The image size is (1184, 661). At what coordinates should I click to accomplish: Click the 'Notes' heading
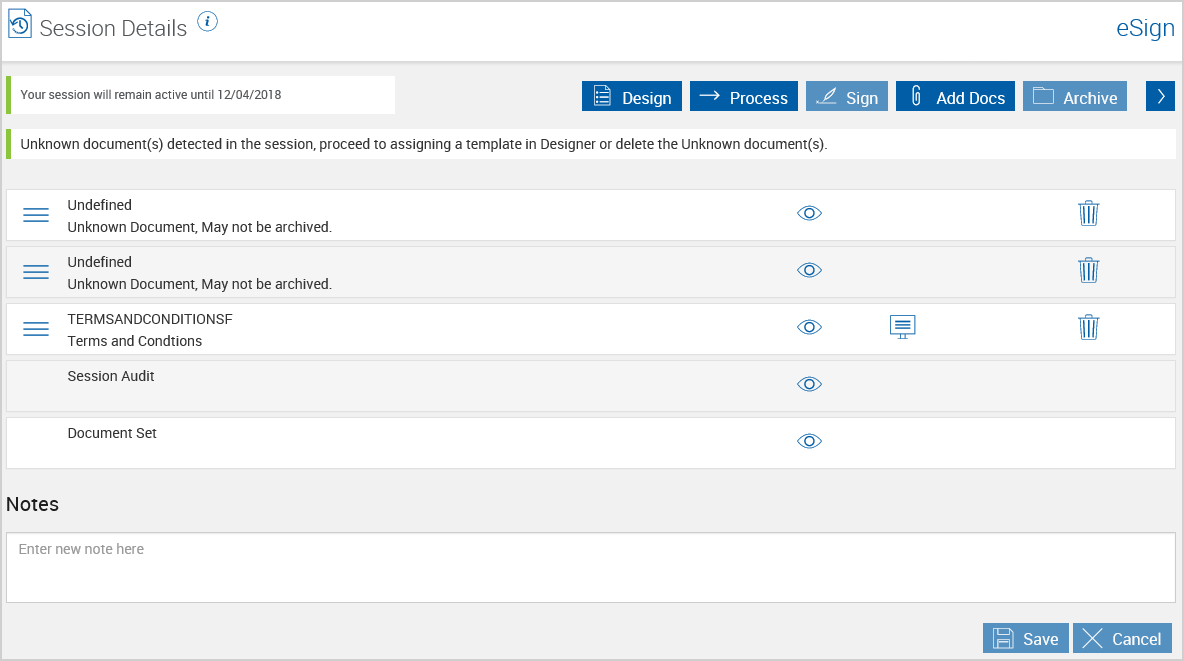point(32,504)
